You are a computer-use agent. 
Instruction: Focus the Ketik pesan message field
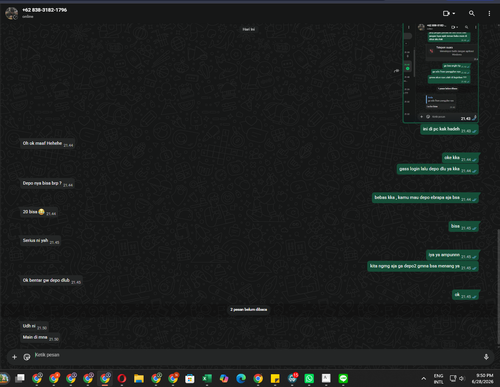tap(257, 355)
